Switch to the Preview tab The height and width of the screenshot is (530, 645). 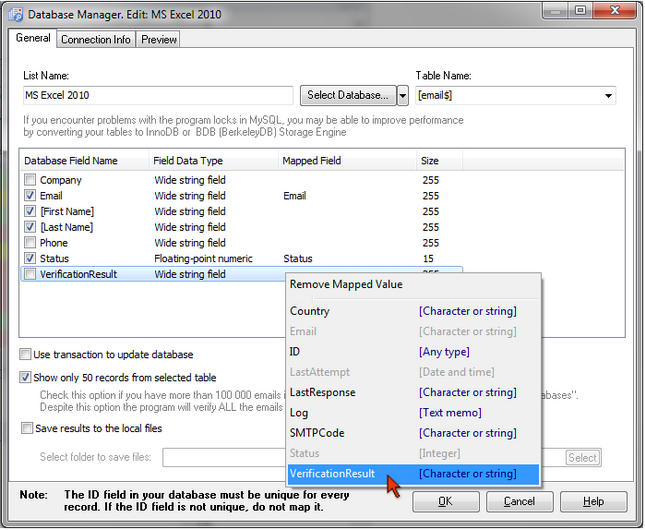(x=159, y=40)
